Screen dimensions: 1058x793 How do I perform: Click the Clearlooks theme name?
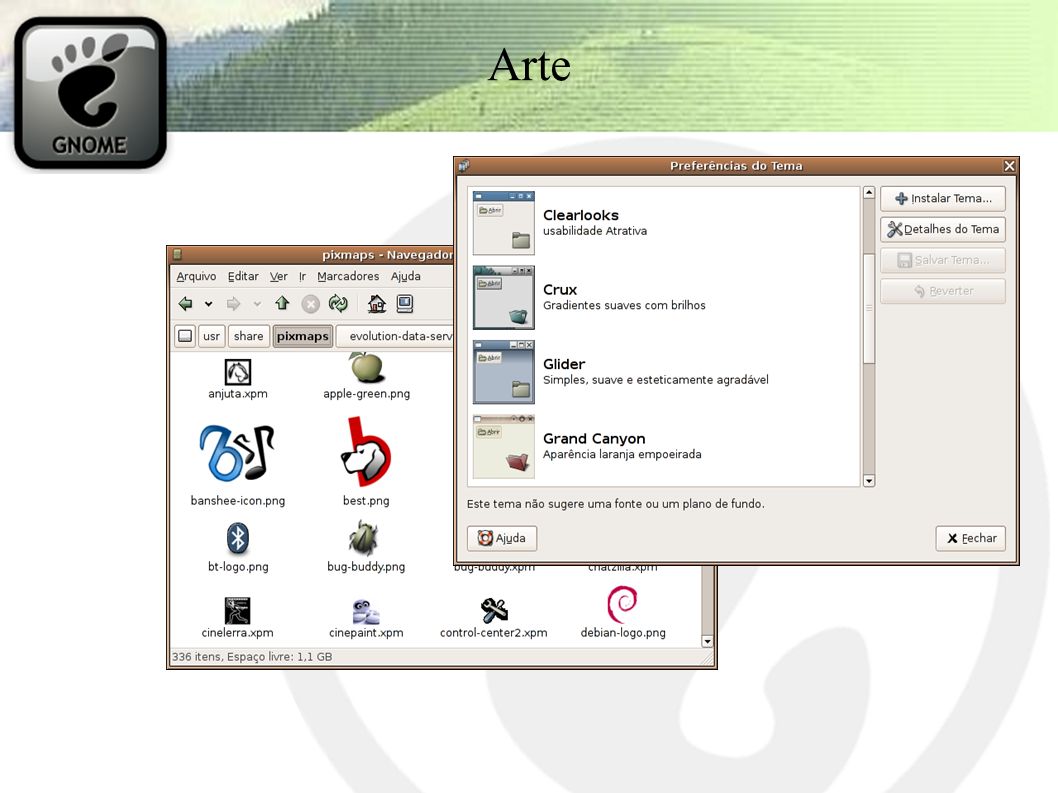581,215
